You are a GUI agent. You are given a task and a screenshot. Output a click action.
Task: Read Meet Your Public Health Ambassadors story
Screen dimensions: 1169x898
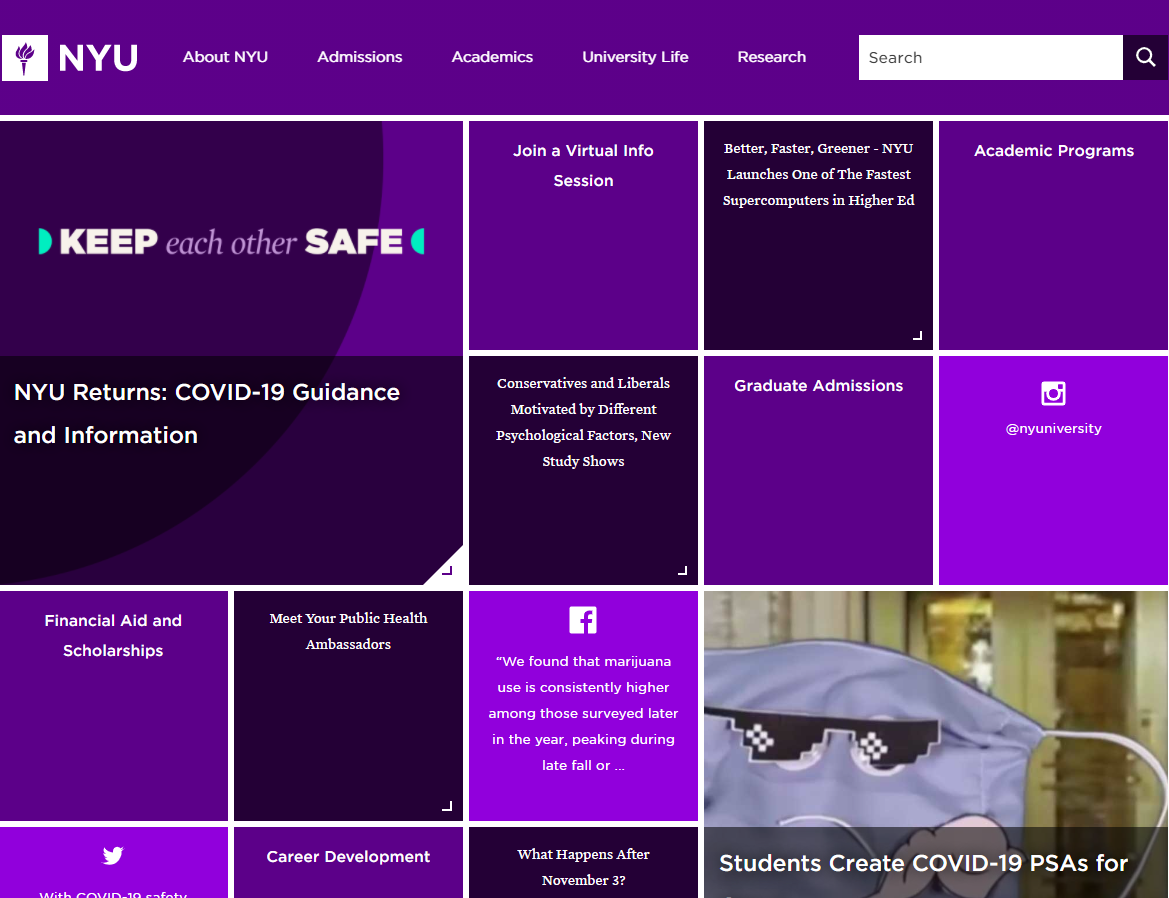pos(348,631)
